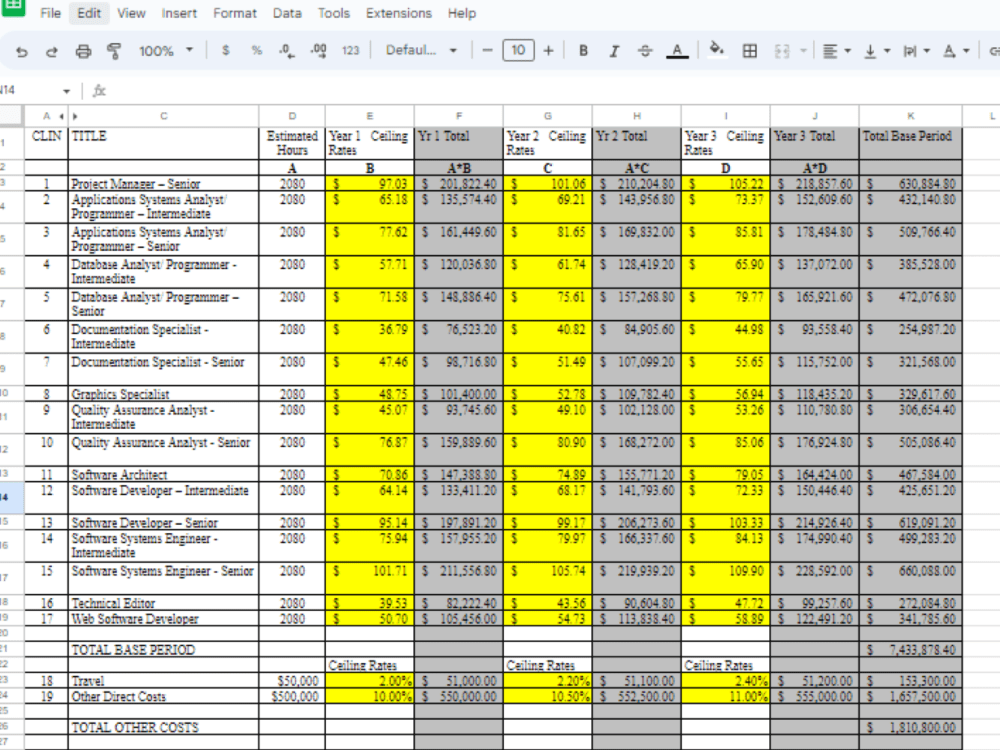Screen dimensions: 1000x750
Task: Click the font size field showing 10
Action: [518, 50]
